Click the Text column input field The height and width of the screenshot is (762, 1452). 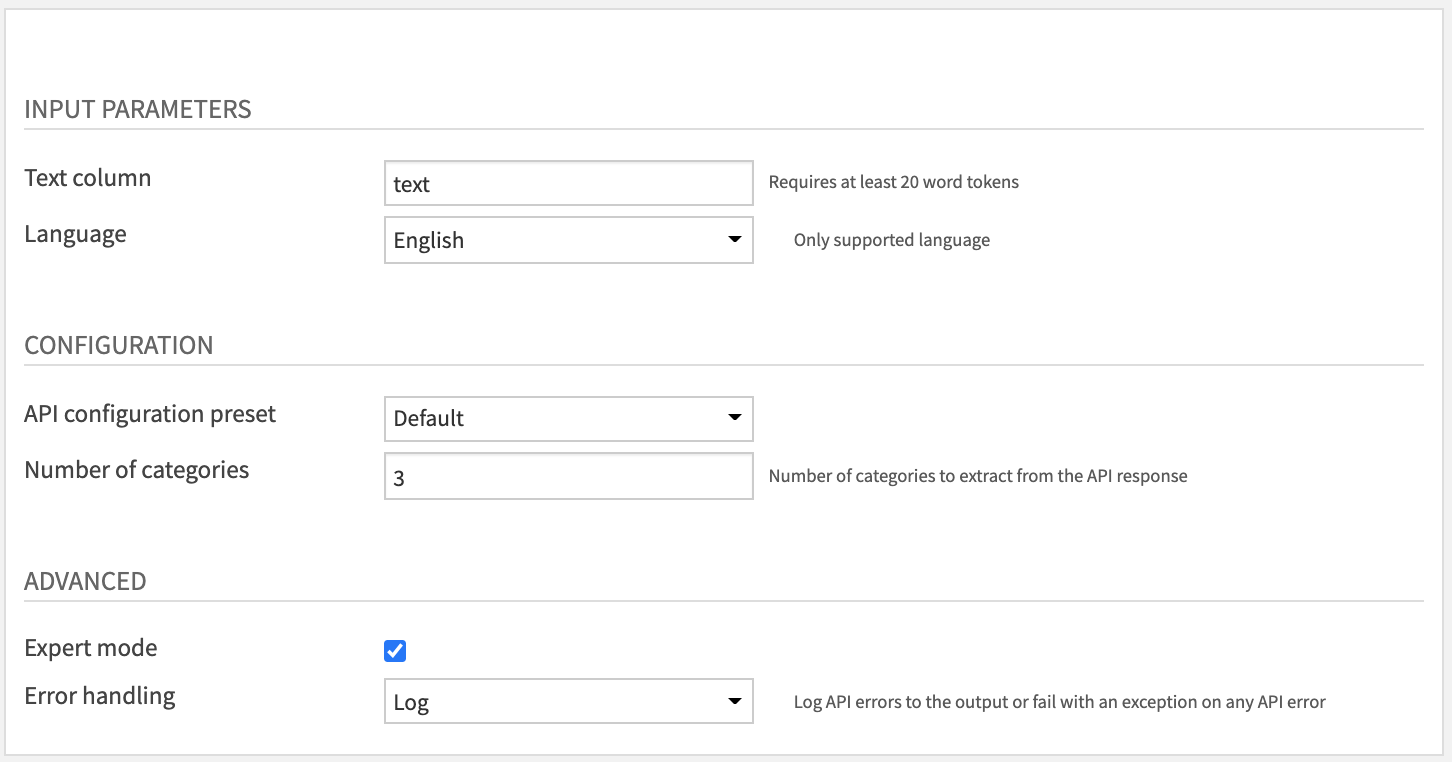(x=568, y=182)
